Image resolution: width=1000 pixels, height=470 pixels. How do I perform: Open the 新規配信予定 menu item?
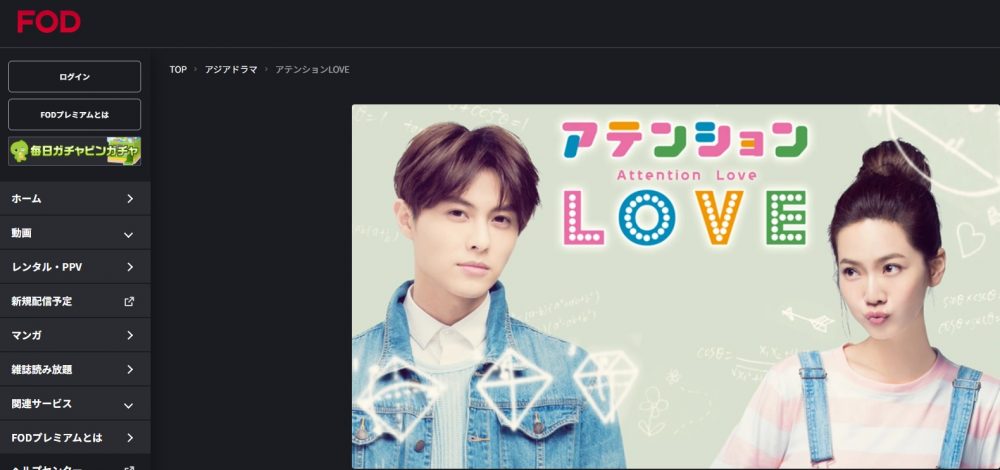click(75, 301)
